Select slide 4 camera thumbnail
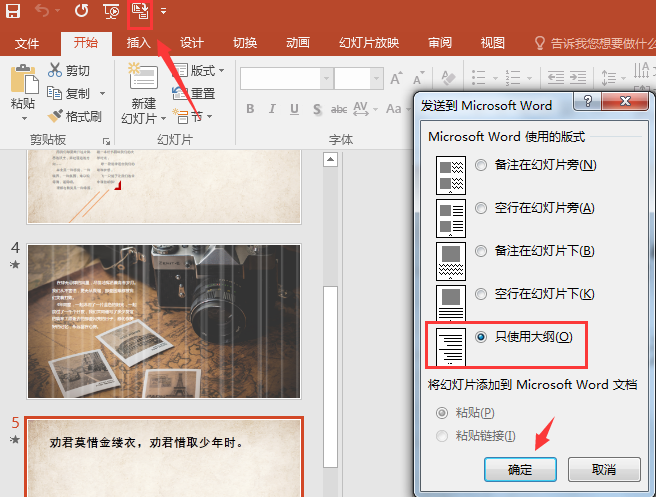This screenshot has height=497, width=656. click(x=164, y=321)
